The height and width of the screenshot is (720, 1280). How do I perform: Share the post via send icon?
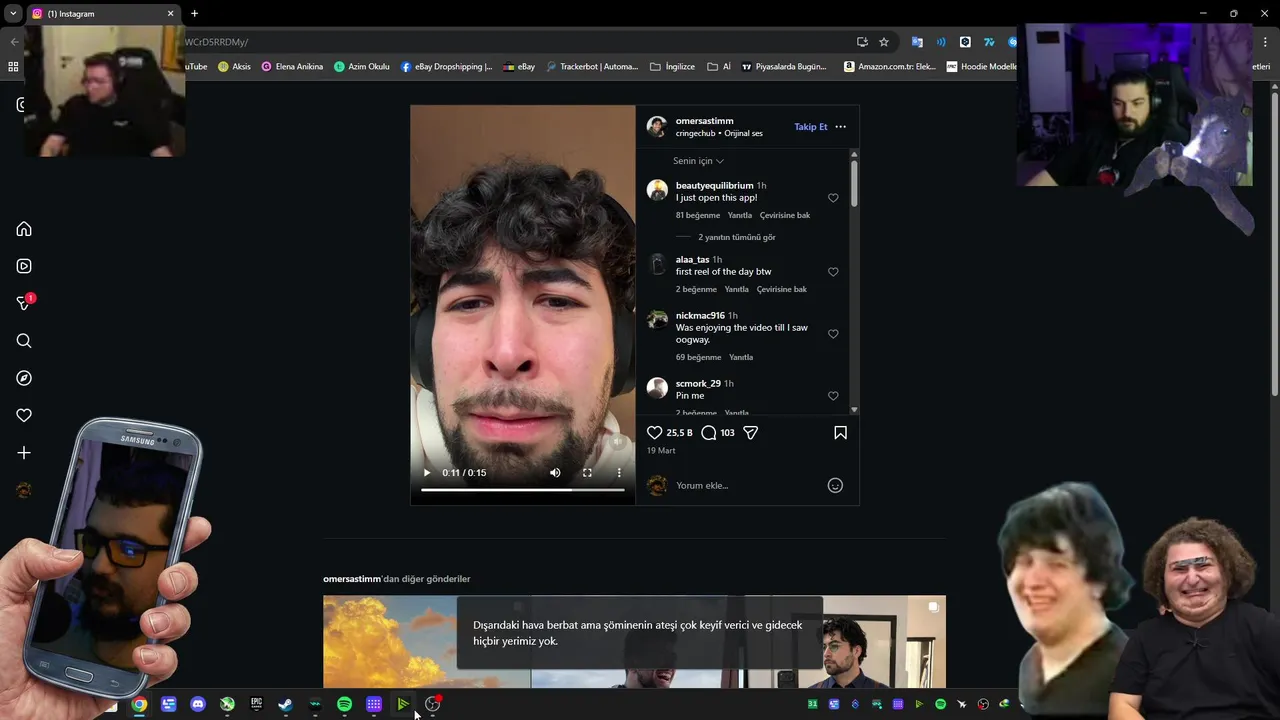(751, 433)
